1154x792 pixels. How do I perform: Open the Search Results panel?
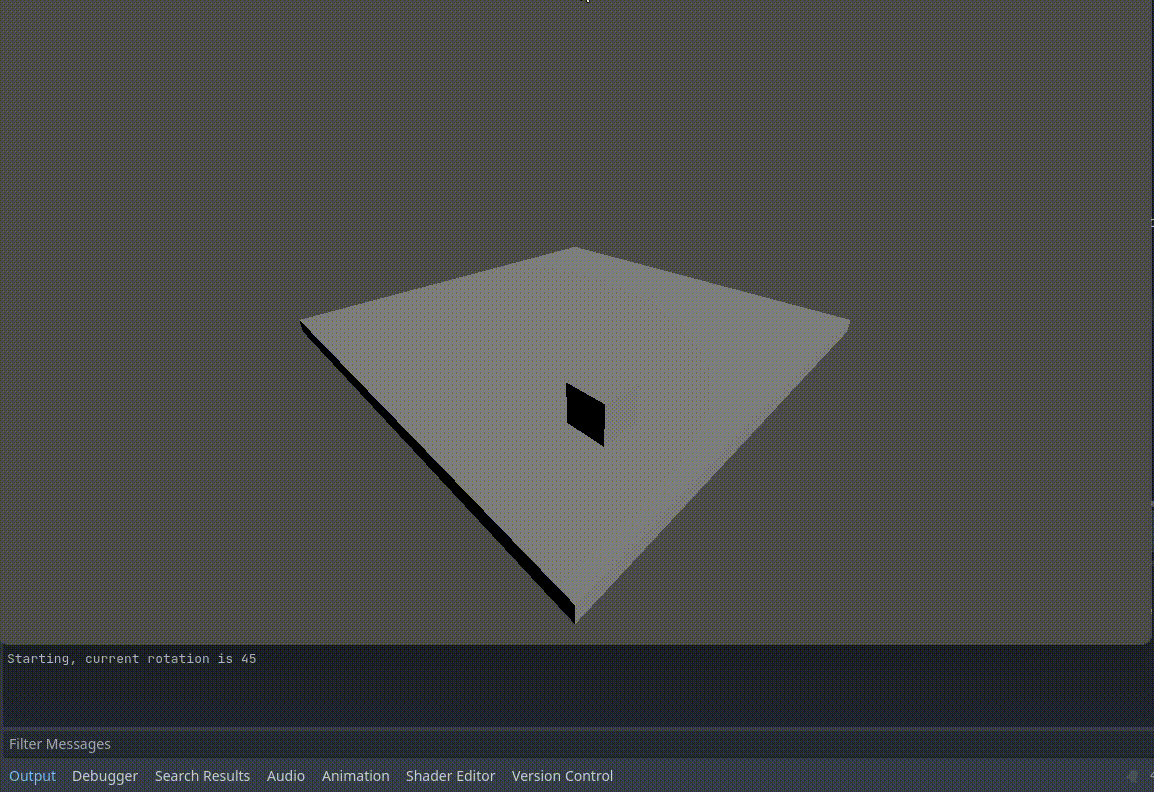click(x=202, y=776)
